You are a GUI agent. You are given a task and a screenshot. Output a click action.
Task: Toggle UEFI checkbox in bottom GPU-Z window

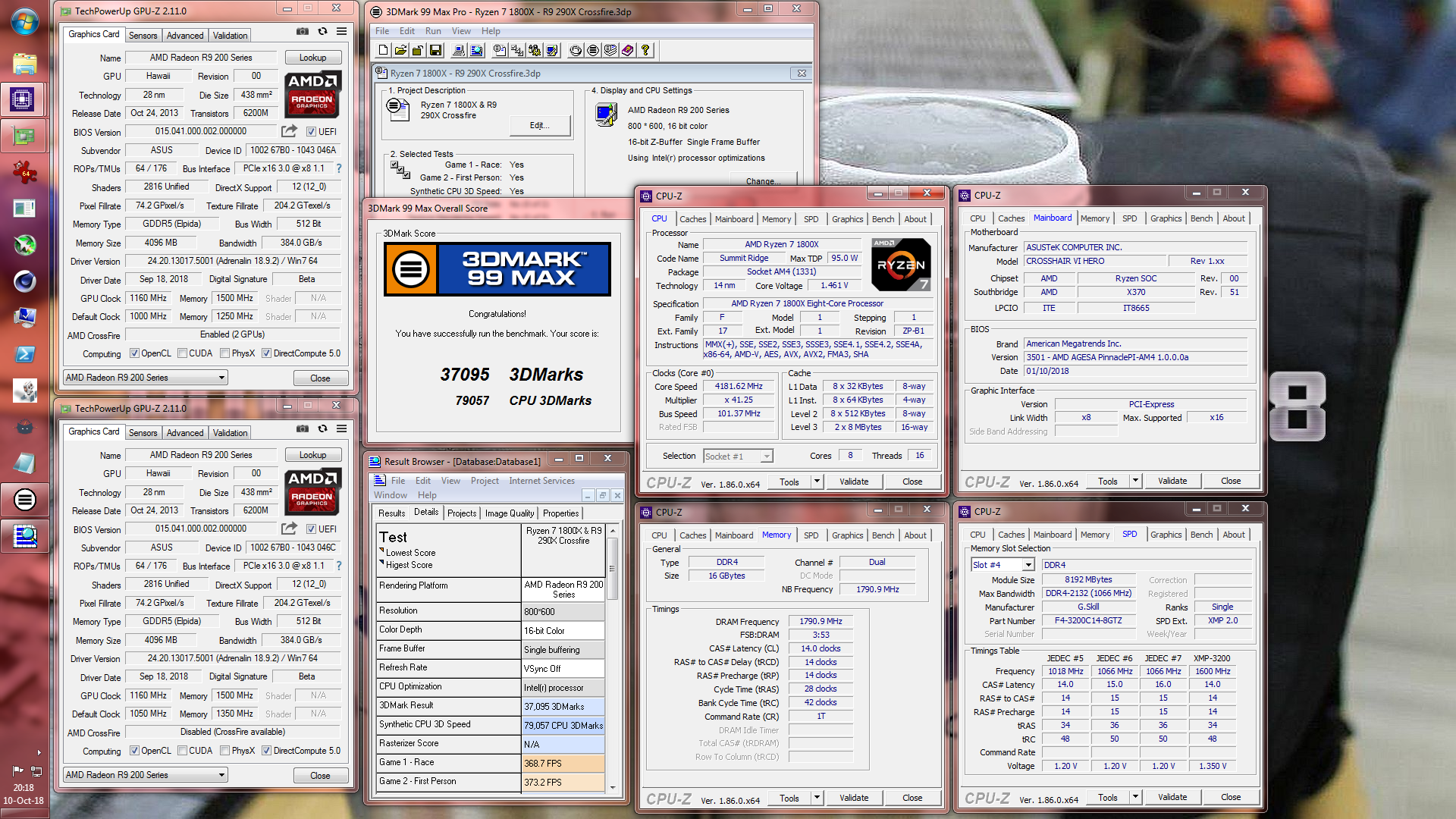[311, 529]
